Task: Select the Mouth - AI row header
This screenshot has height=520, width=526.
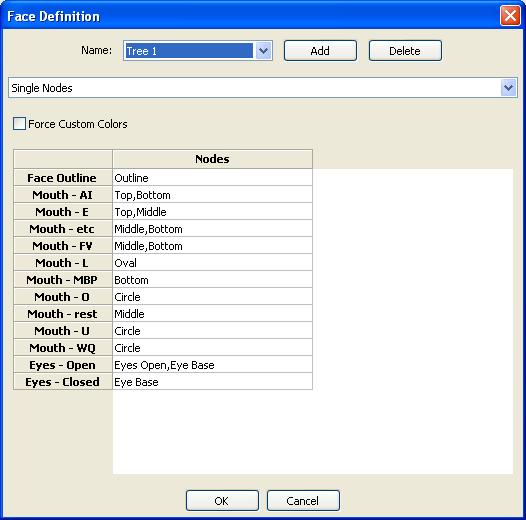Action: [x=62, y=195]
